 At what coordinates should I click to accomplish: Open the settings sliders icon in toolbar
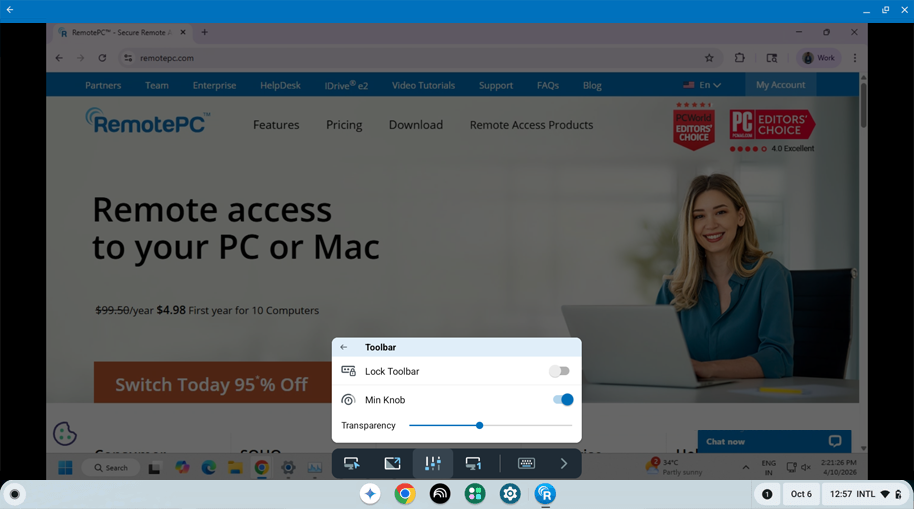[433, 464]
